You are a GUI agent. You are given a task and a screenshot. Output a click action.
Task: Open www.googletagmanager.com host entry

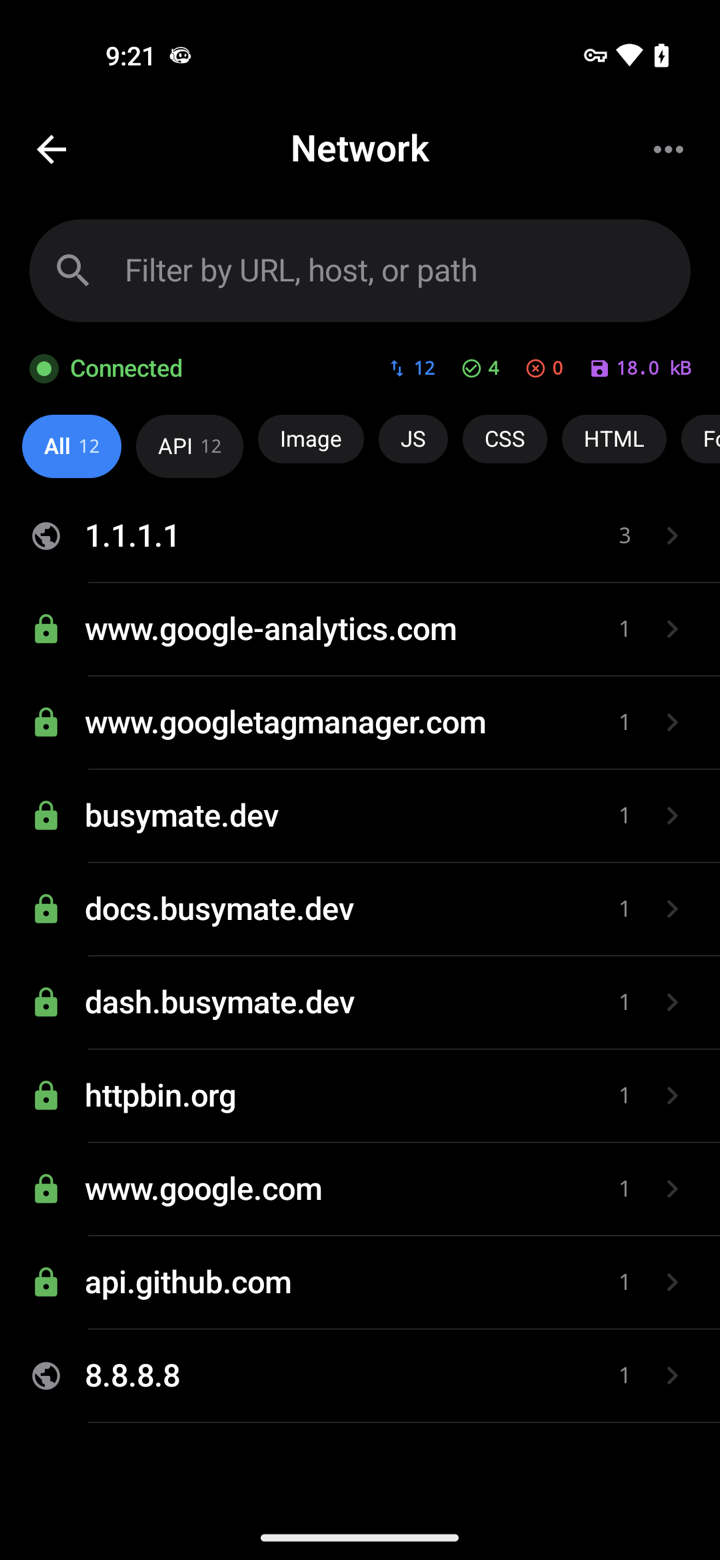[360, 722]
